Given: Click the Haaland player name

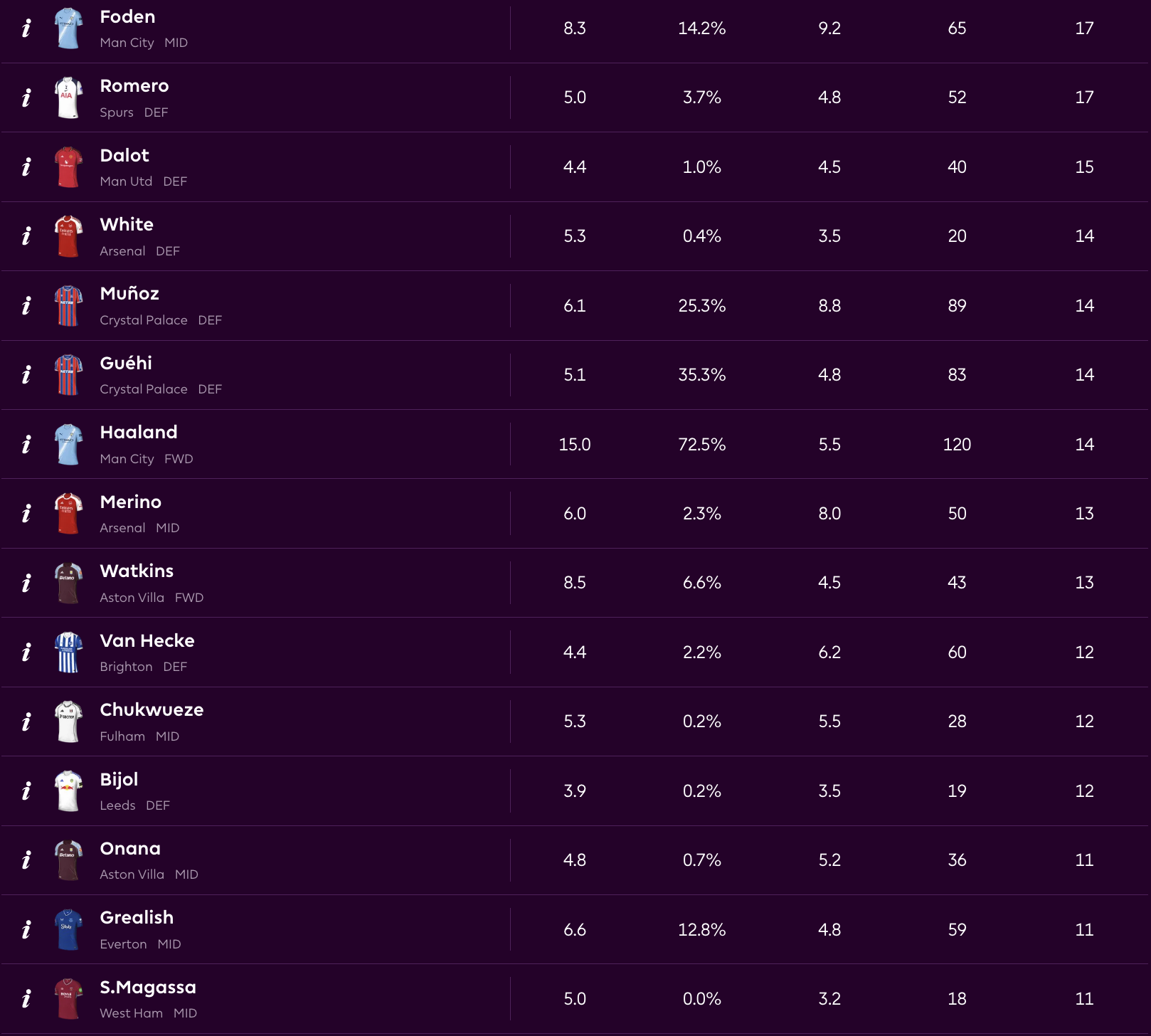Looking at the screenshot, I should coord(139,433).
